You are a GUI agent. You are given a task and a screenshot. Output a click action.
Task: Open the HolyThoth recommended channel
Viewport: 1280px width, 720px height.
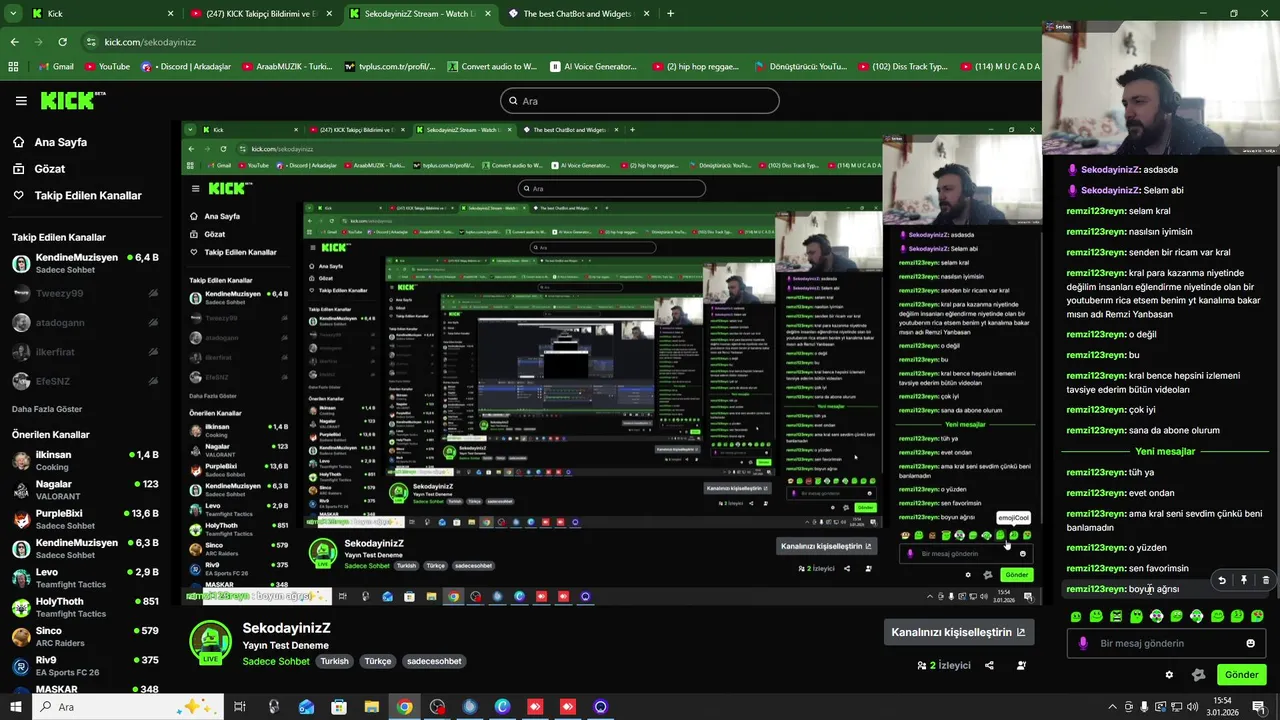(85, 607)
